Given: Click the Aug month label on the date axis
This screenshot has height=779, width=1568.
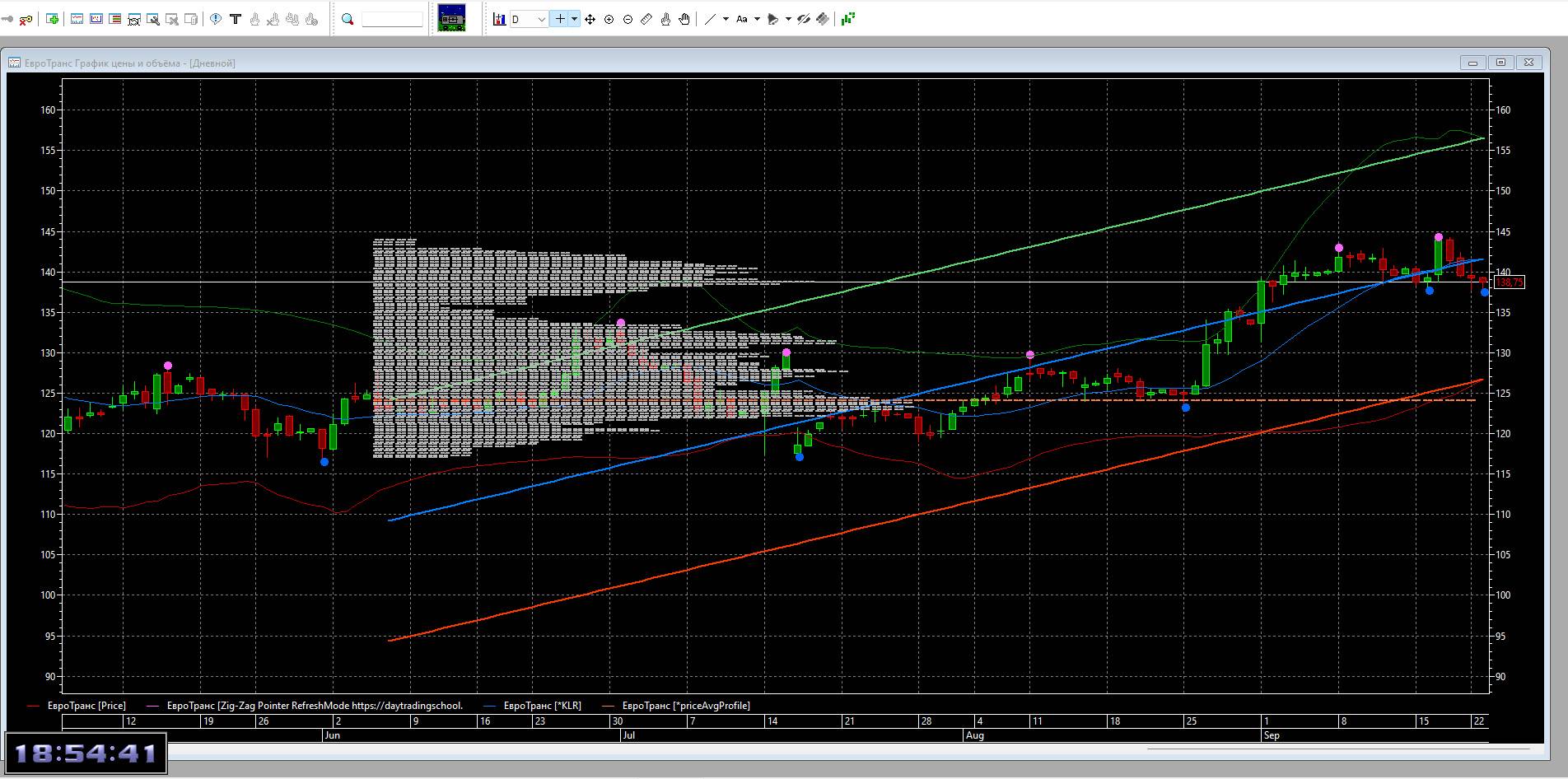Looking at the screenshot, I should (x=974, y=735).
